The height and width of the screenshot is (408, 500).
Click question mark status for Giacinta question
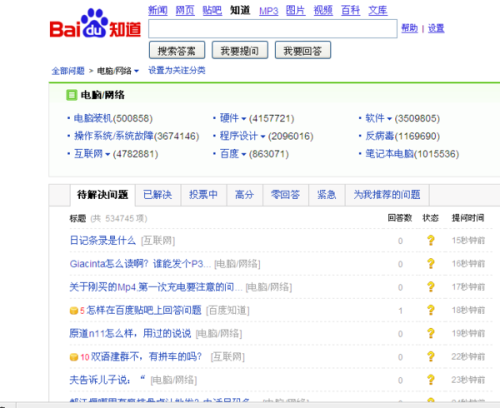pos(431,264)
